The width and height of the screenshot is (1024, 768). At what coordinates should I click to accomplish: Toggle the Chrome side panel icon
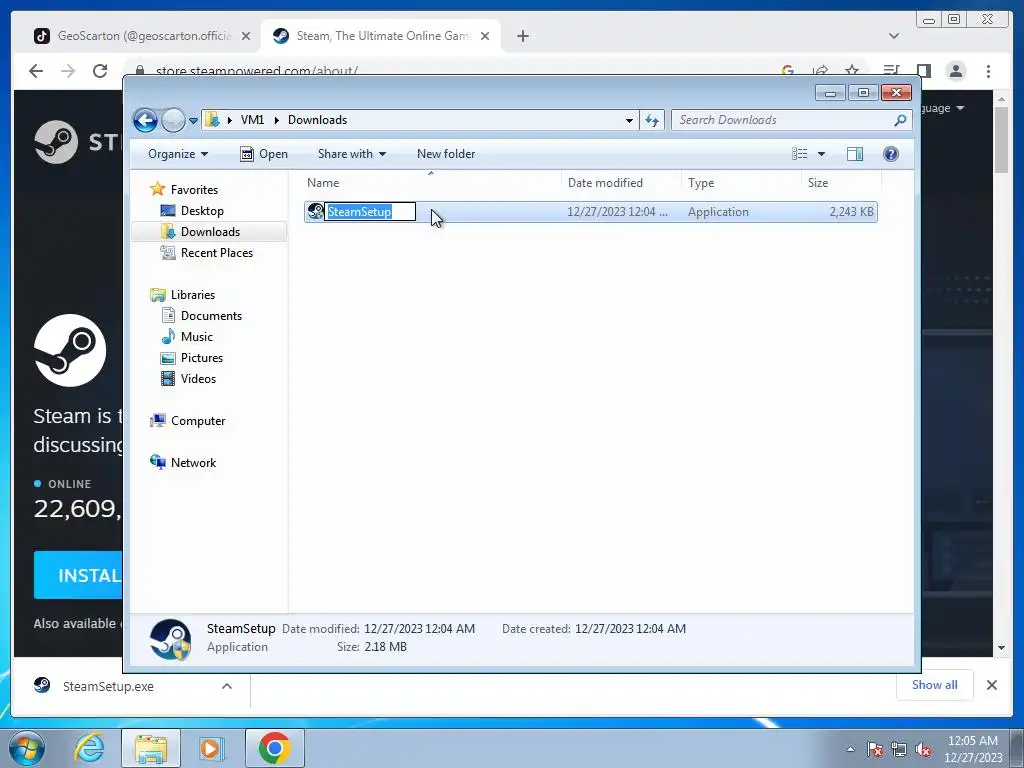(923, 71)
